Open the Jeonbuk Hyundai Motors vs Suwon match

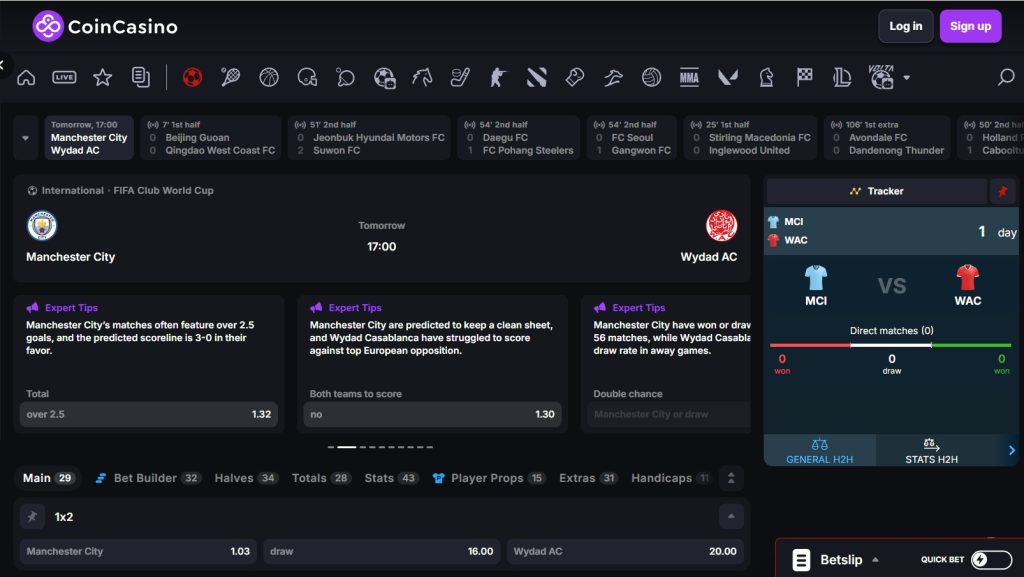(370, 138)
